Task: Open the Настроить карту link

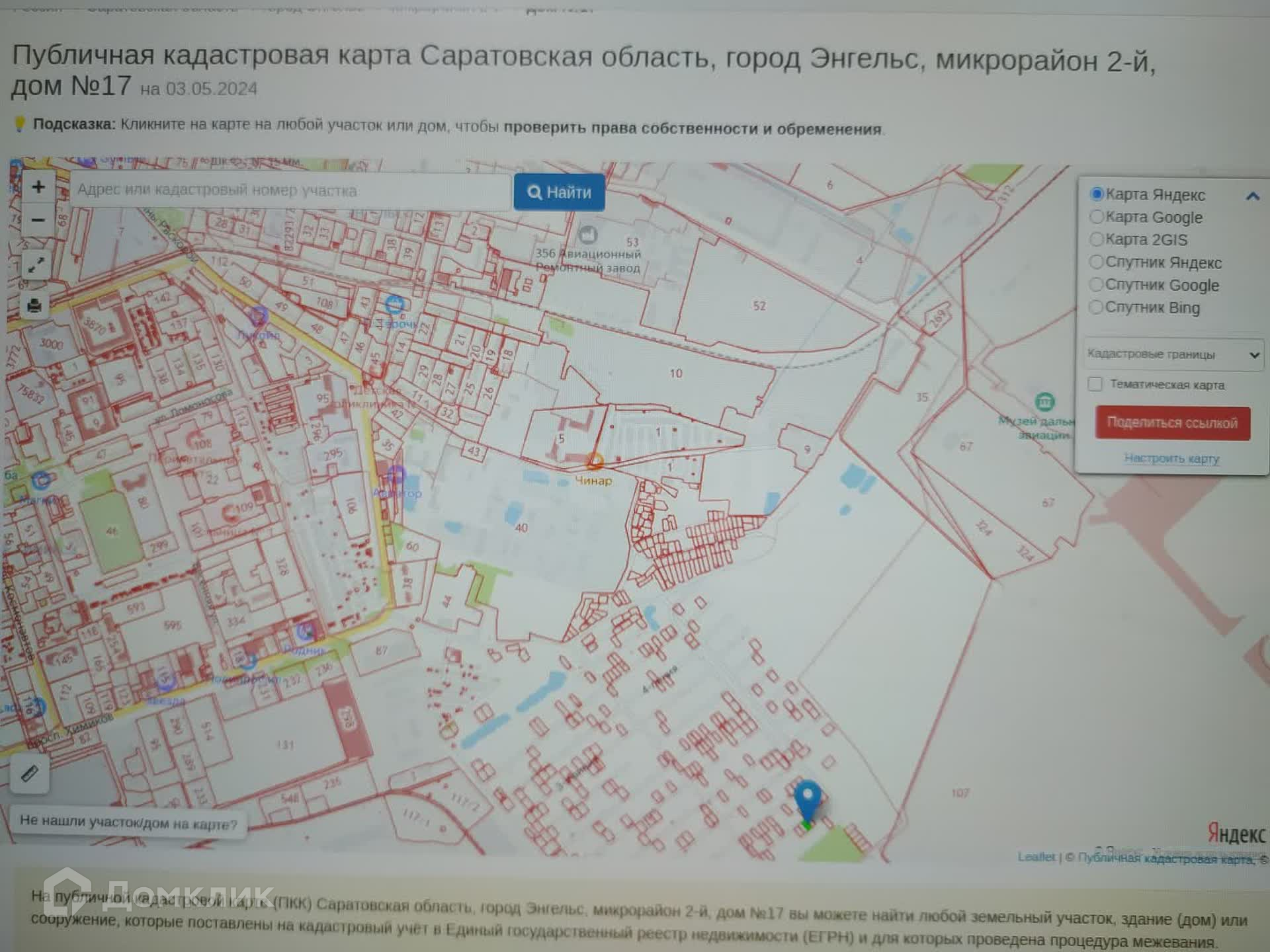Action: pos(1171,458)
